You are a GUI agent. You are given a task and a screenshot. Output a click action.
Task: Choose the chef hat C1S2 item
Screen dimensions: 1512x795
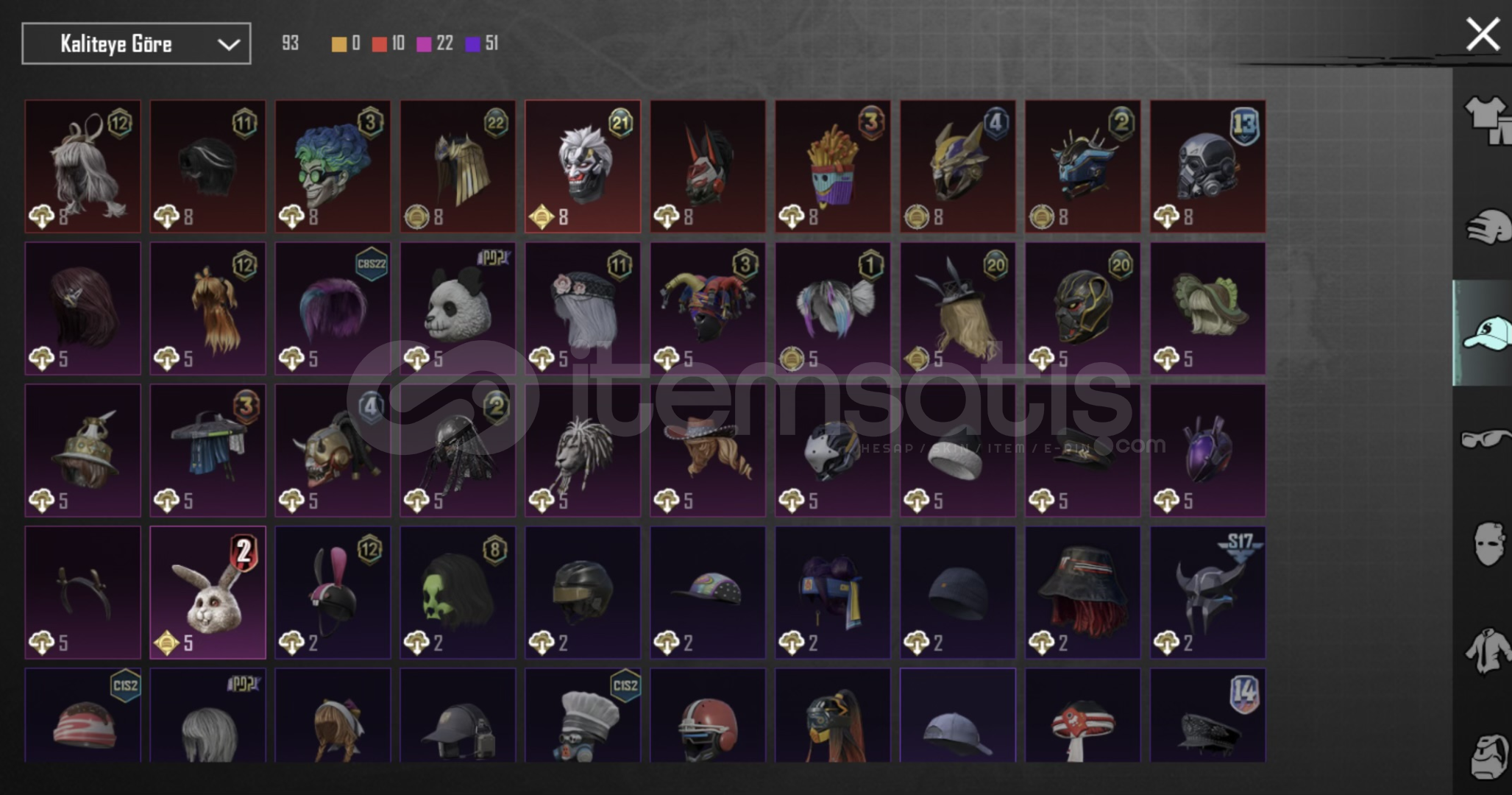pyautogui.click(x=583, y=715)
